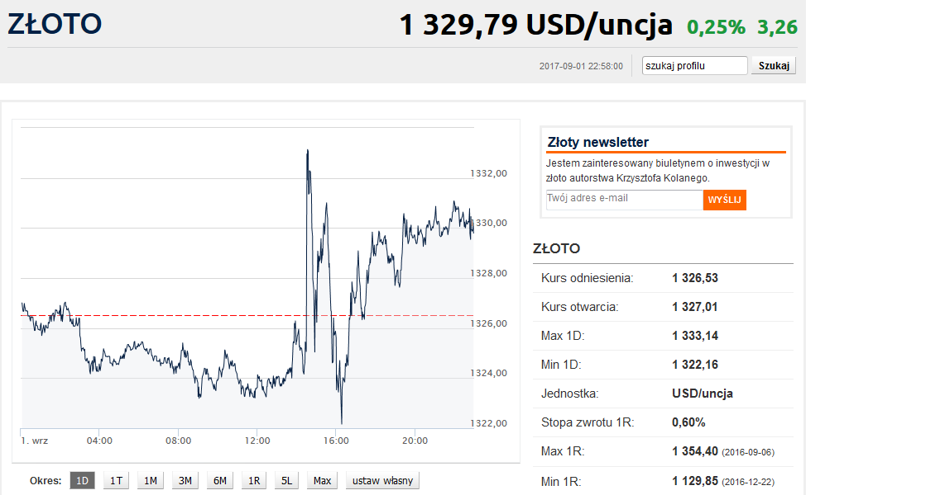Click the large ZŁOTO page title

coord(54,25)
